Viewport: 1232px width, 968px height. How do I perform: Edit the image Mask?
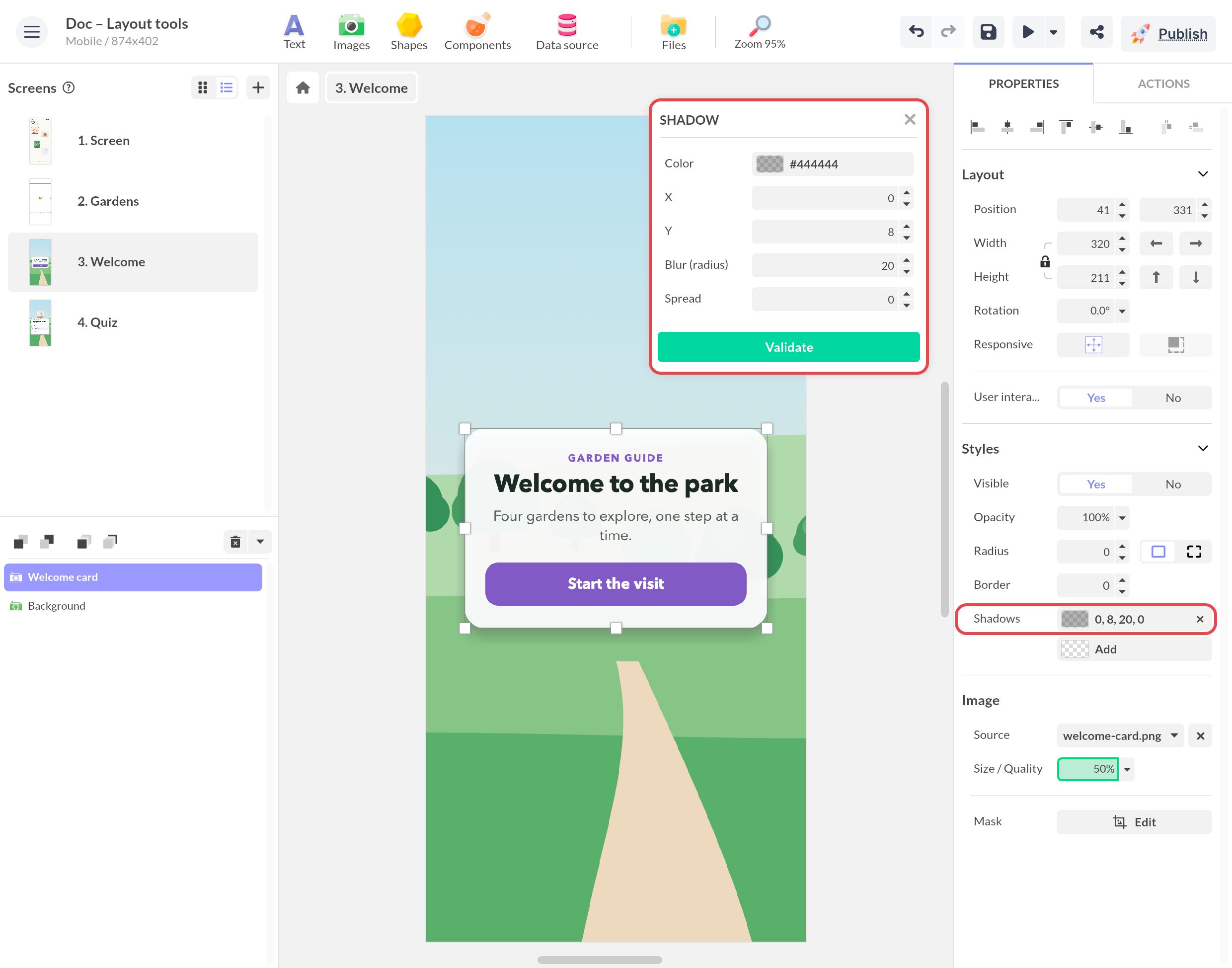pos(1134,822)
